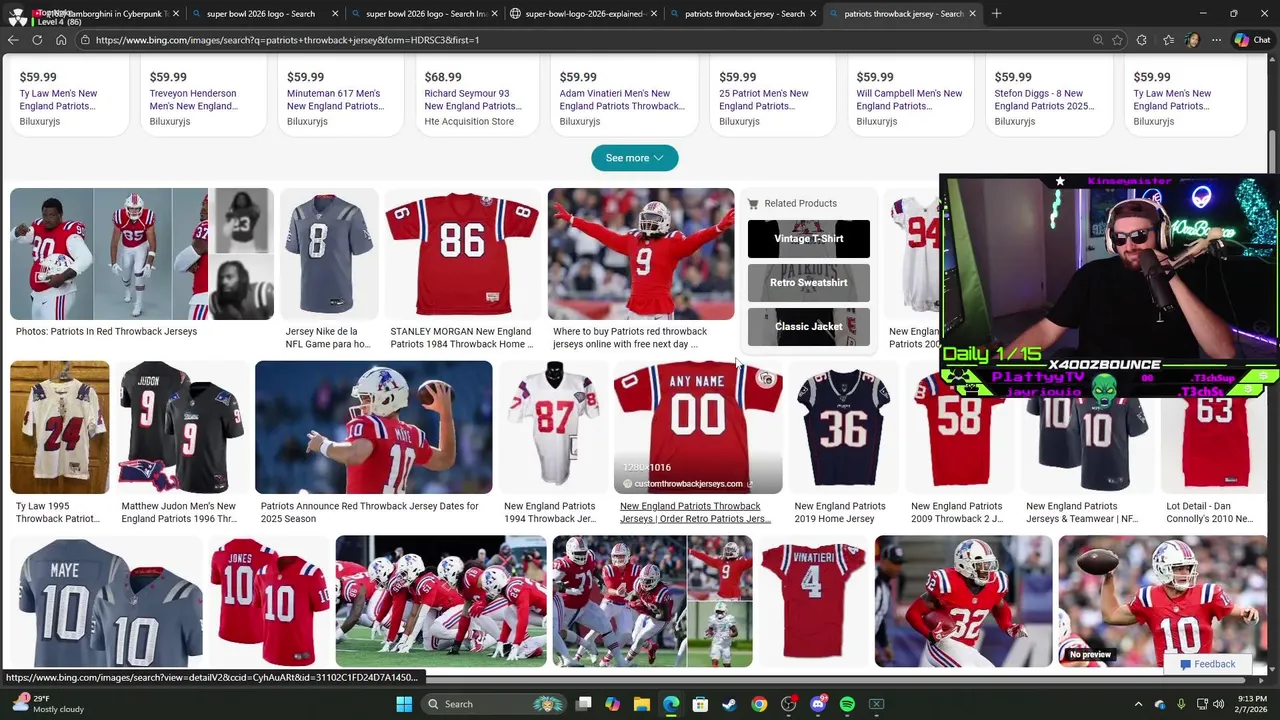The width and height of the screenshot is (1280, 720).
Task: Click the browser address bar URL
Action: (x=287, y=40)
